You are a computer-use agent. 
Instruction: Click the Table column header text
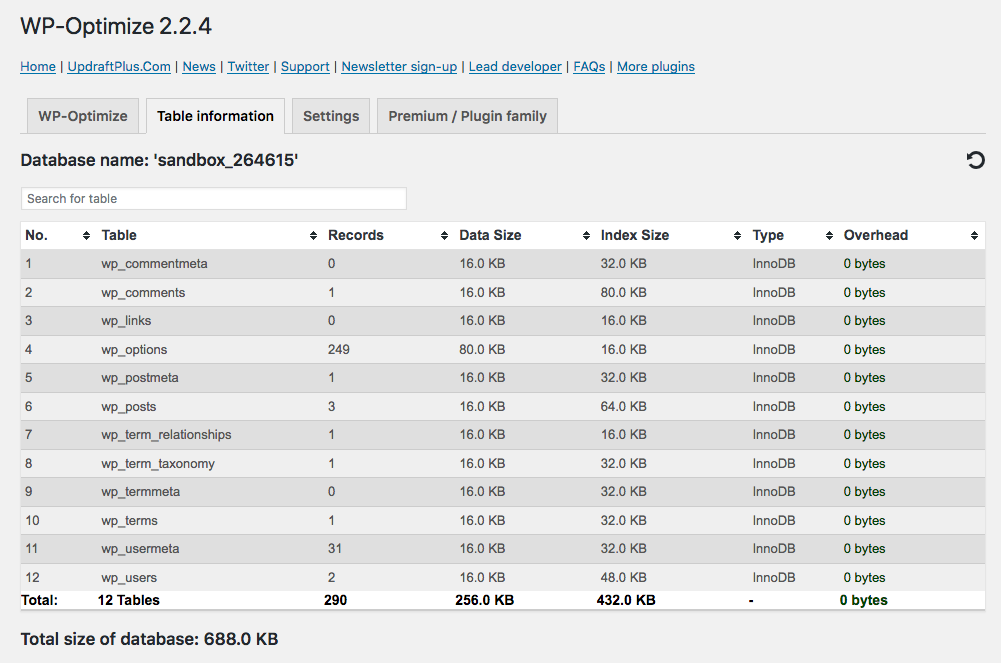[119, 235]
